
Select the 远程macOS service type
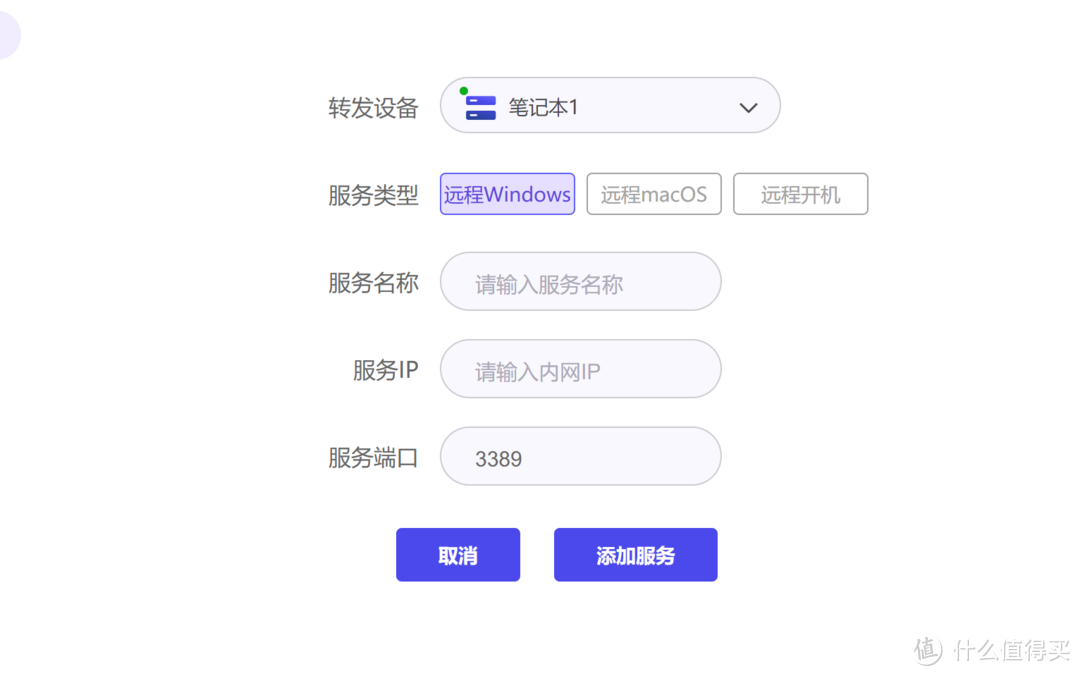[x=654, y=194]
